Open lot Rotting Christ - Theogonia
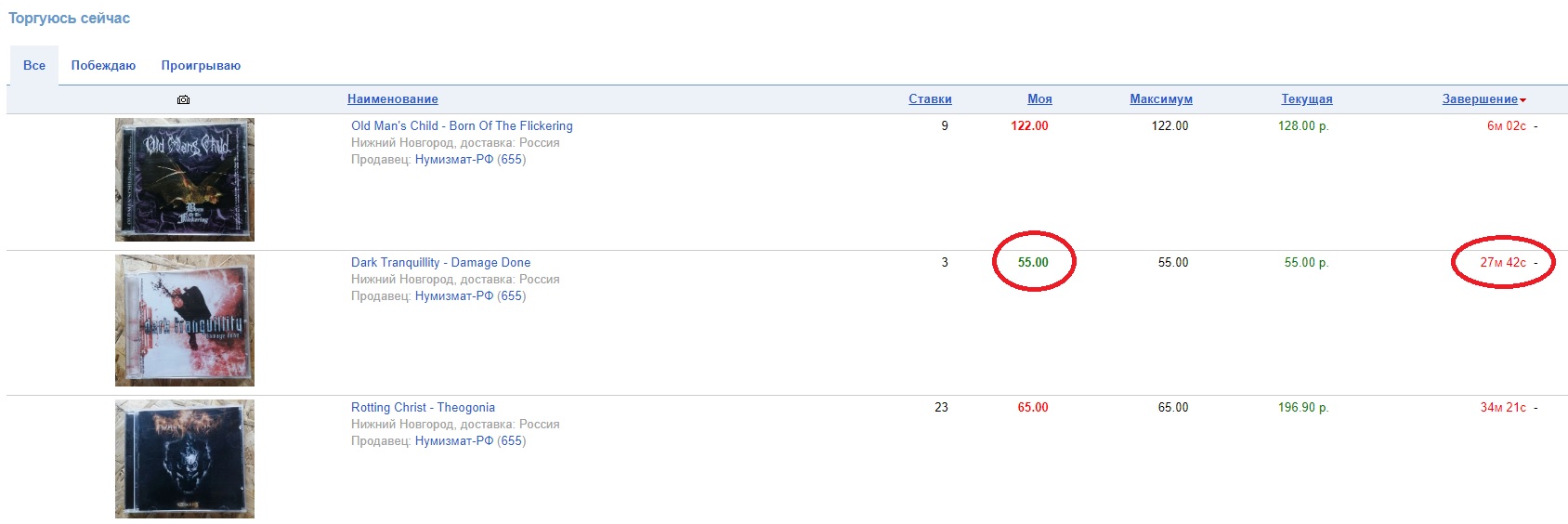 [x=423, y=408]
